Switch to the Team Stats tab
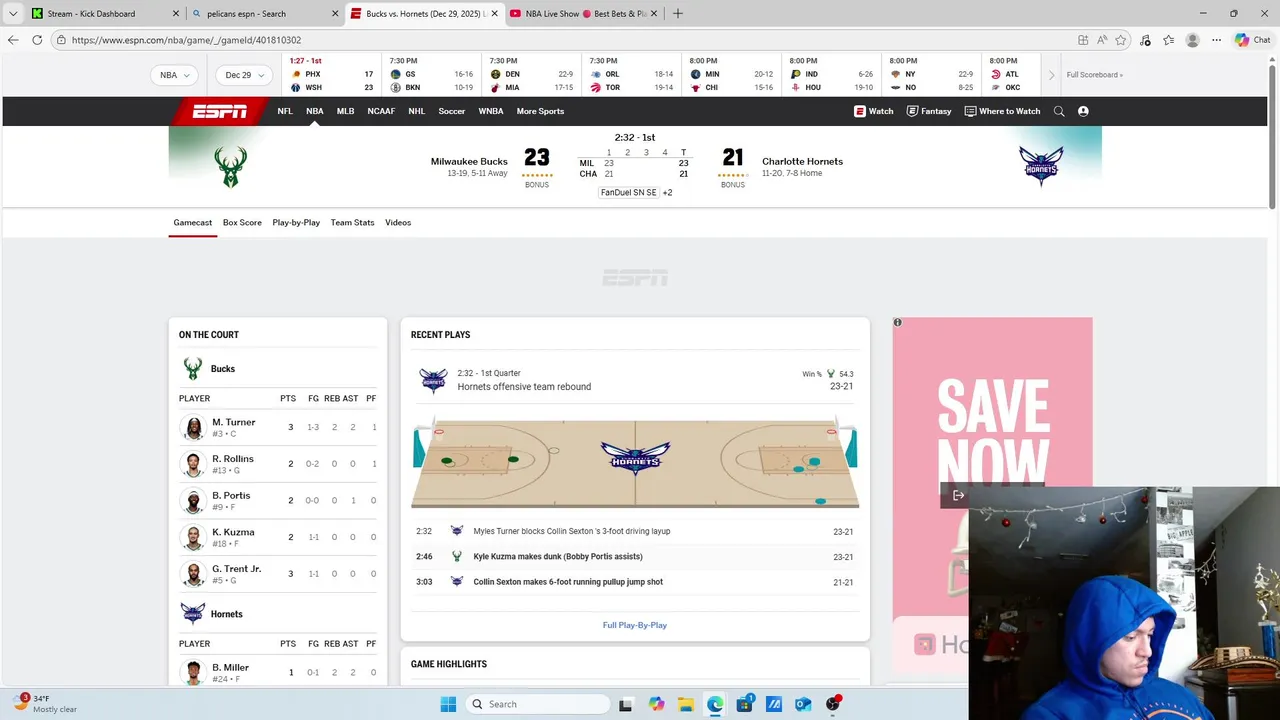The width and height of the screenshot is (1280, 720). (352, 222)
